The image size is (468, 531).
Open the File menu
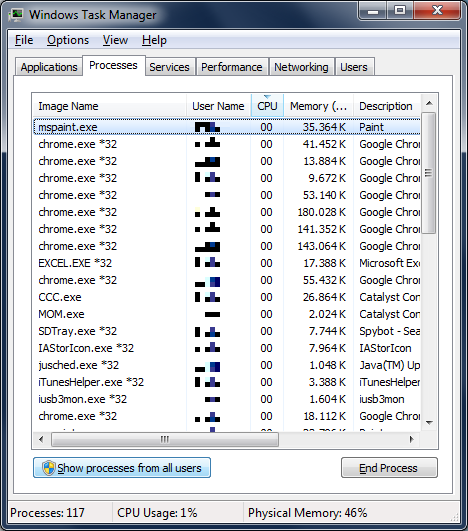[x=24, y=40]
